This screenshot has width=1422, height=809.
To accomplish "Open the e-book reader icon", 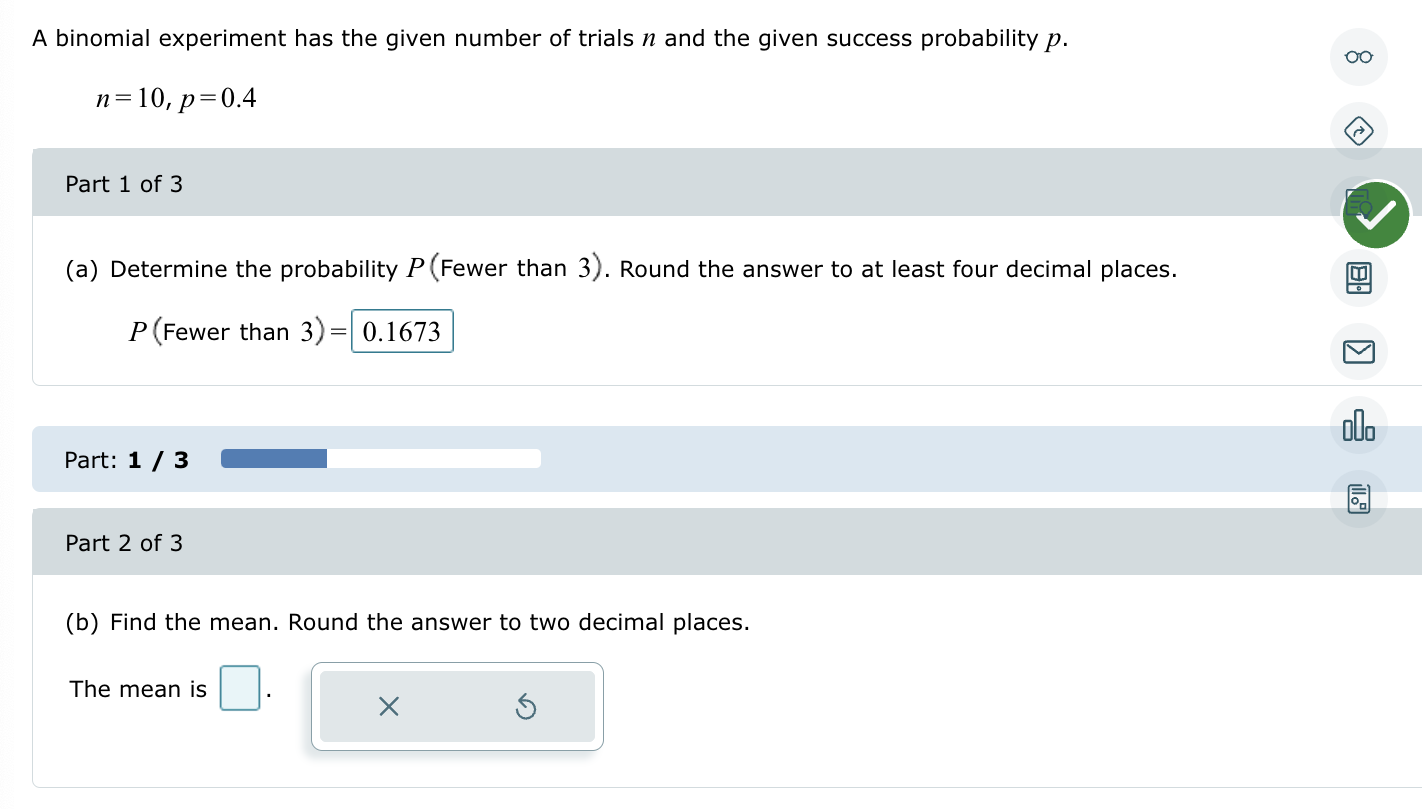I will (x=1358, y=279).
